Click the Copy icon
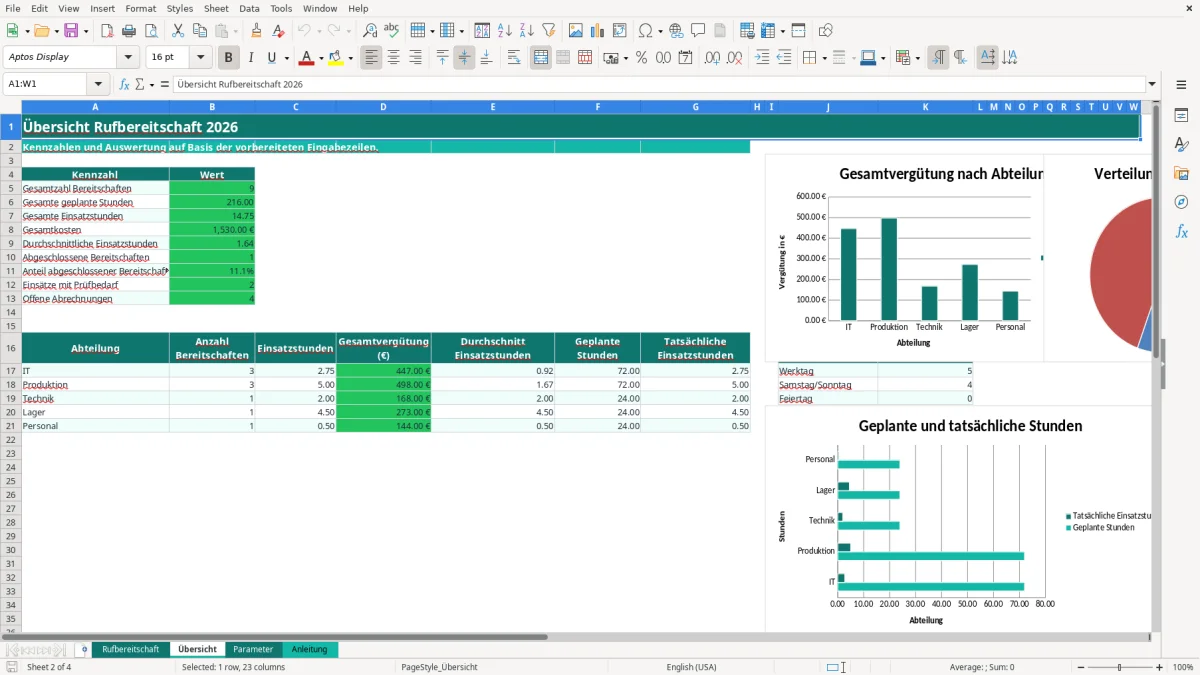 (200, 31)
